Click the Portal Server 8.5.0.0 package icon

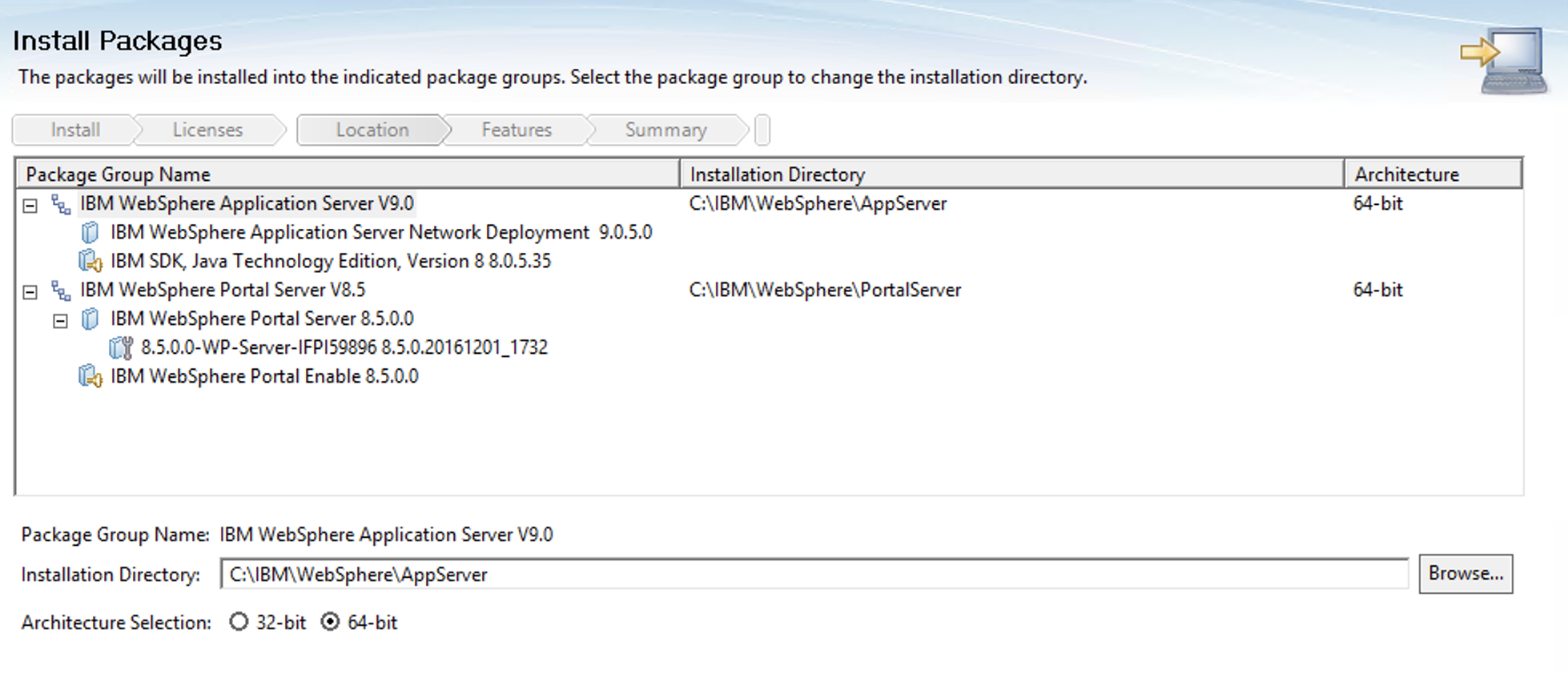tap(90, 319)
